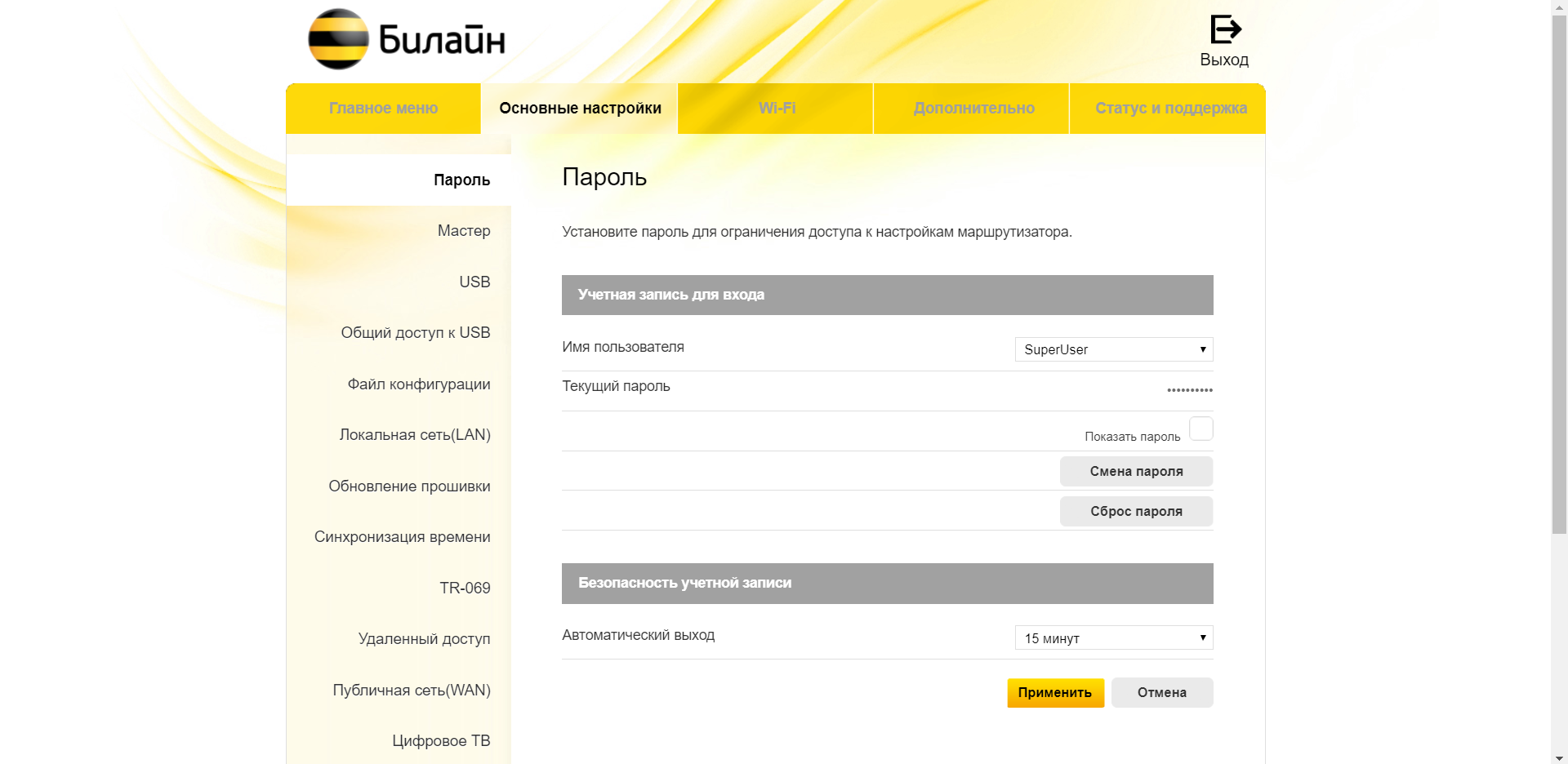
Task: Switch to the Wi-Fi tab
Action: coord(777,108)
